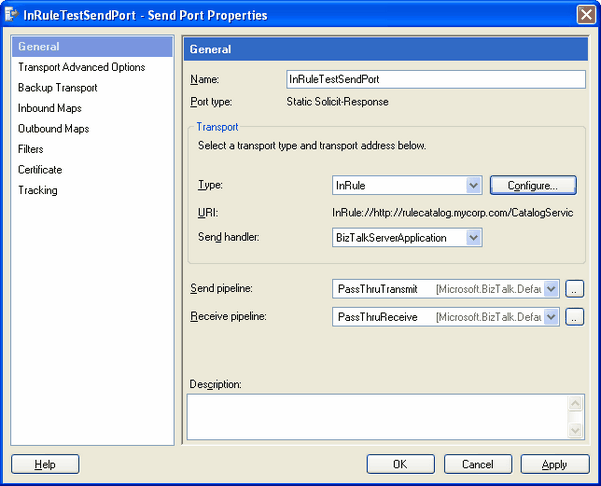
Task: Click ellipsis button beside Receive pipeline
Action: click(574, 317)
